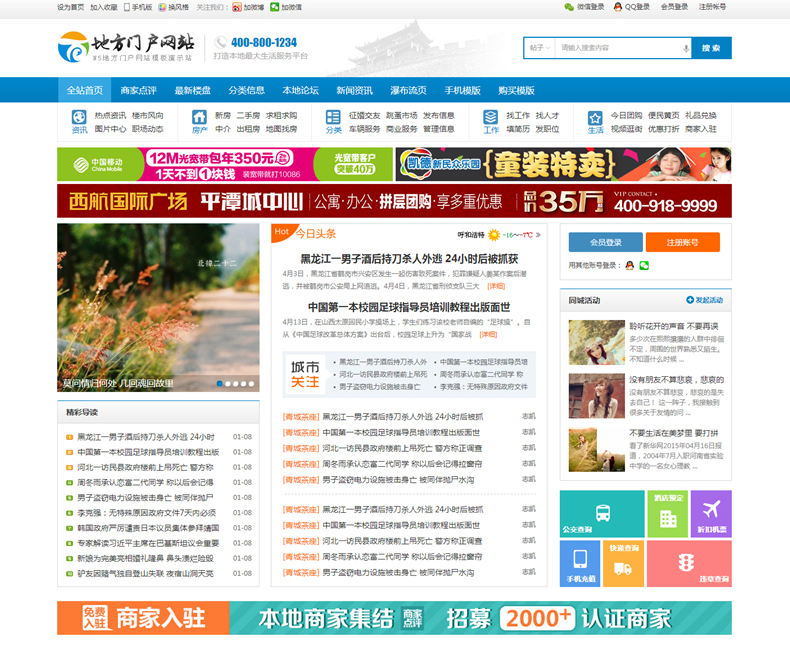Open the 全站首页 nav tab
This screenshot has width=790, height=645.
click(85, 90)
